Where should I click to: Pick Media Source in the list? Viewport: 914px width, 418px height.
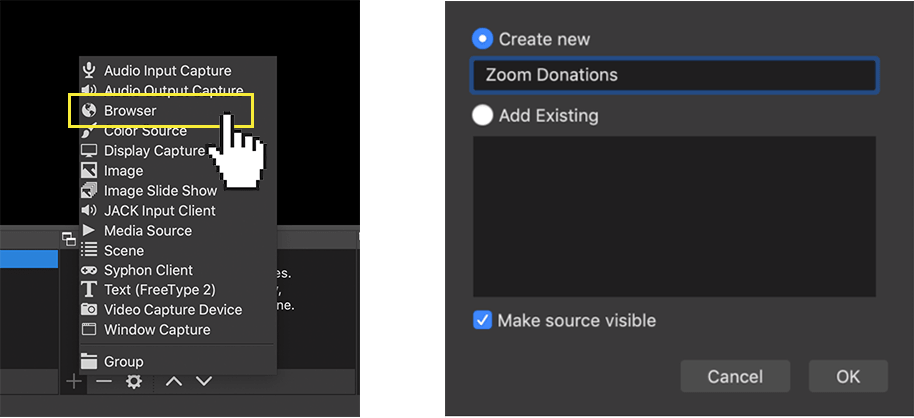[x=148, y=231]
